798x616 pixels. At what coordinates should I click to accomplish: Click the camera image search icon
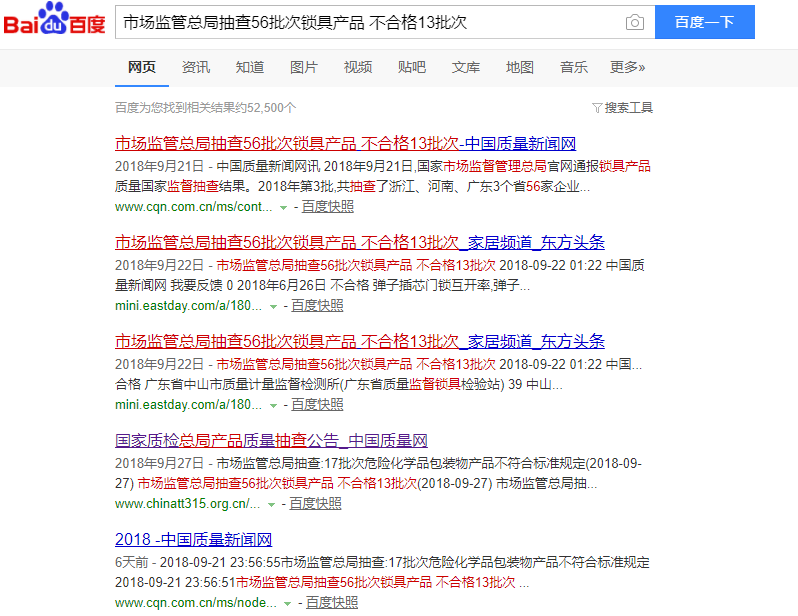tap(634, 22)
